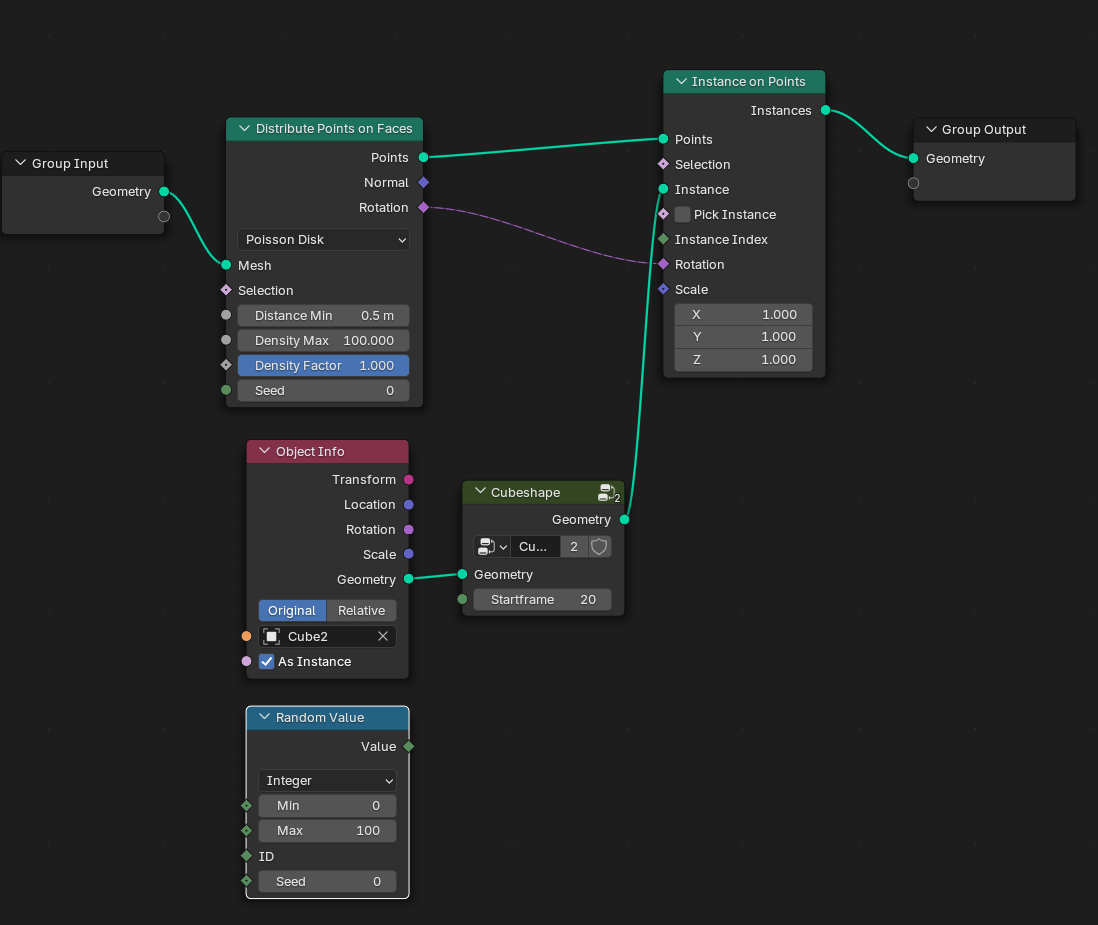
Task: Click the Cu... group name field
Action: 535,546
